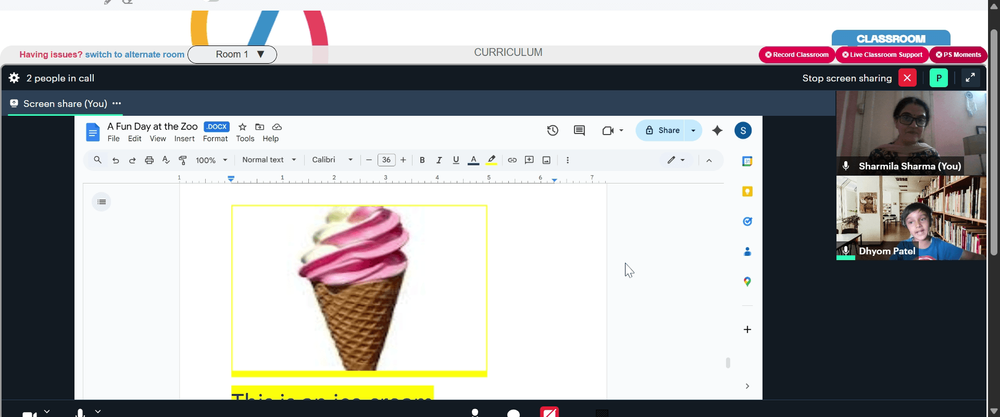Open the Google account avatar S

(743, 130)
